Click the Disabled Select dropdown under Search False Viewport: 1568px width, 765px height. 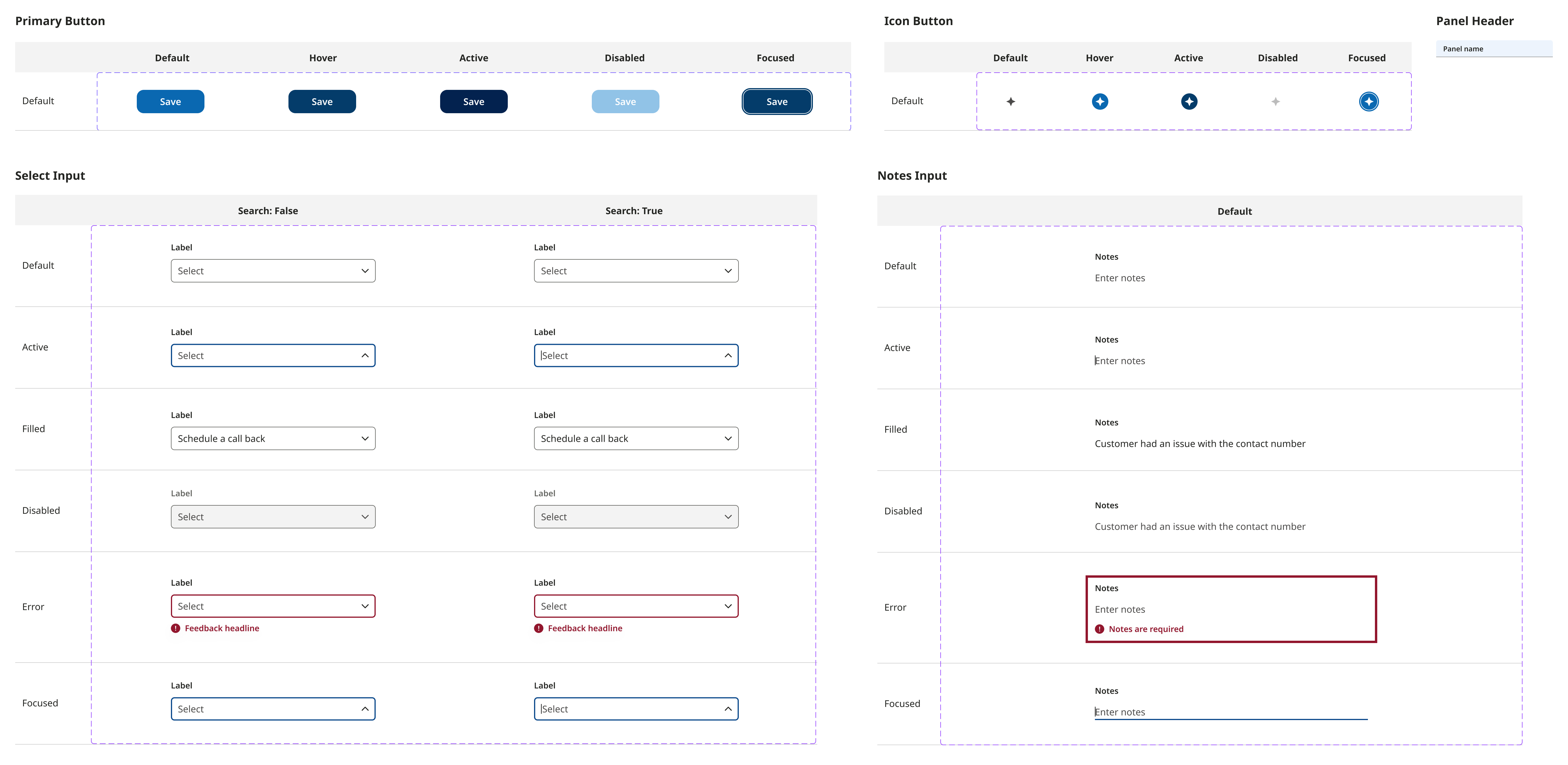273,516
